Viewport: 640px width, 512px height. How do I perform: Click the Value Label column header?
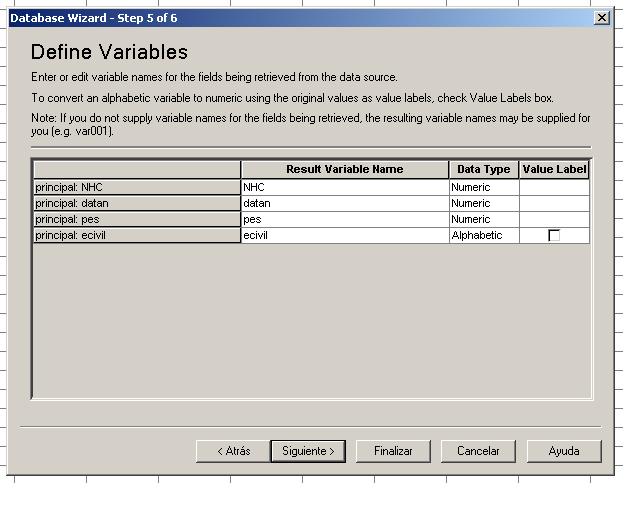[x=554, y=169]
